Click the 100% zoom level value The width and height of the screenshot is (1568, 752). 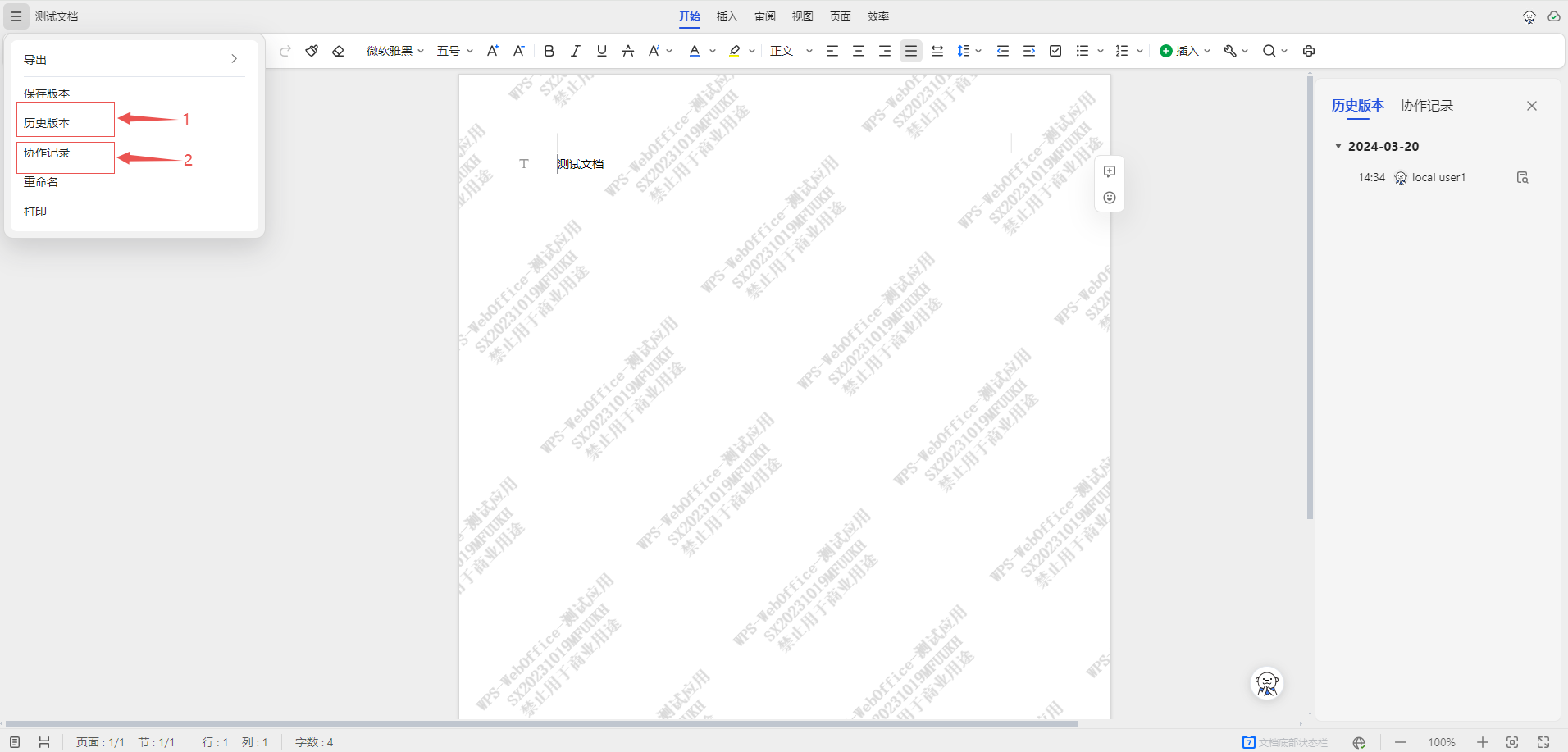coord(1442,742)
